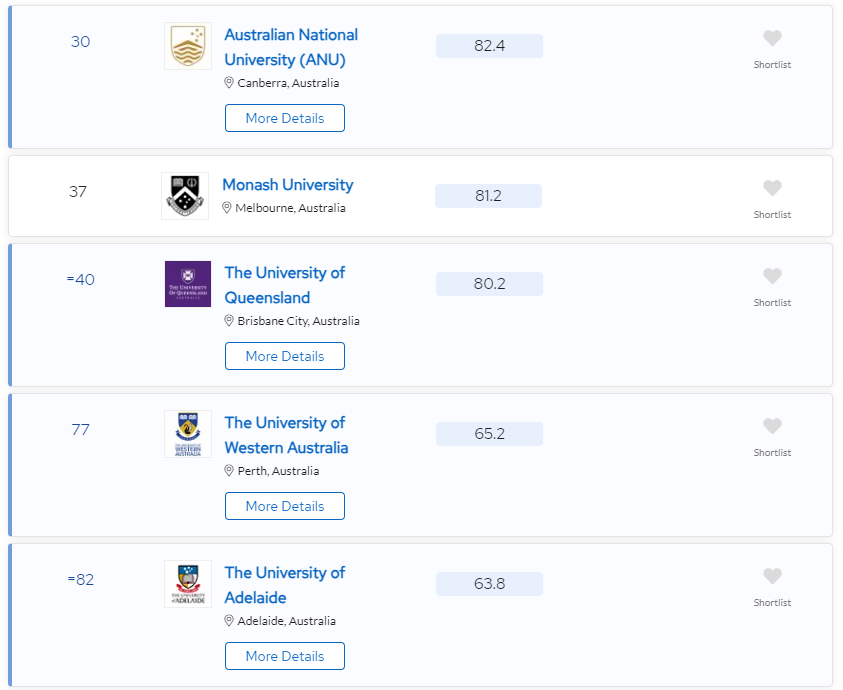Open The University of Adelaide link
843x690 pixels.
pos(284,585)
